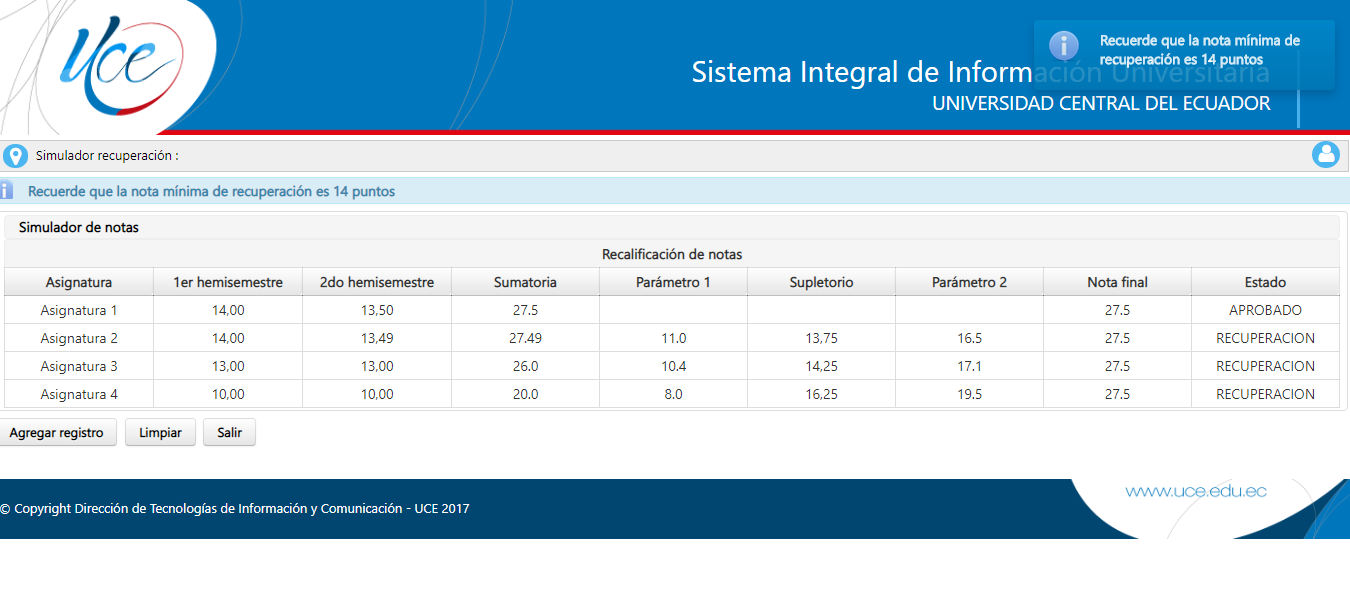Click the Agregar registro button
The height and width of the screenshot is (590, 1350).
click(58, 432)
